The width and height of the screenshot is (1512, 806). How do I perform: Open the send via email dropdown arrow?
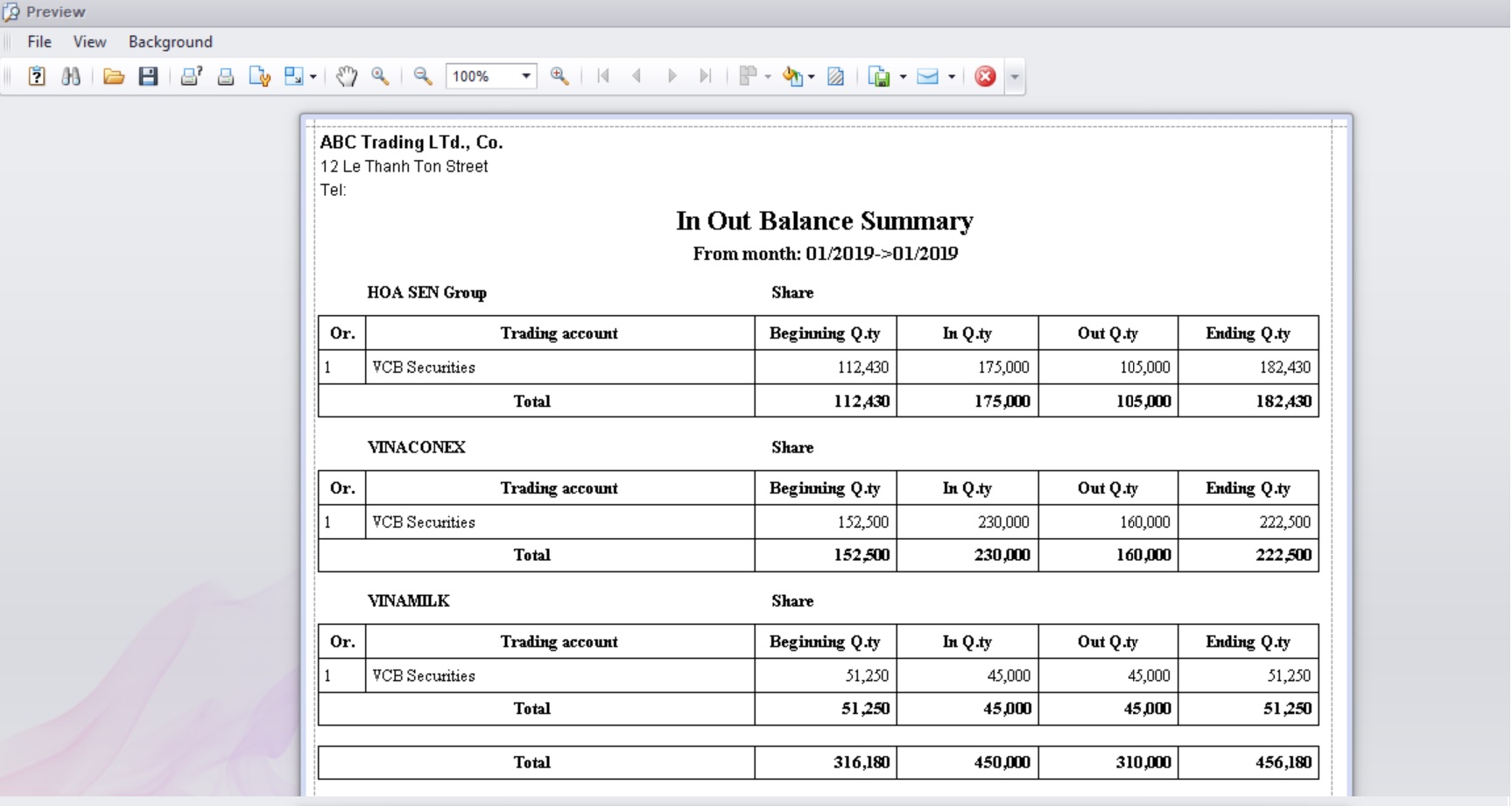click(951, 77)
